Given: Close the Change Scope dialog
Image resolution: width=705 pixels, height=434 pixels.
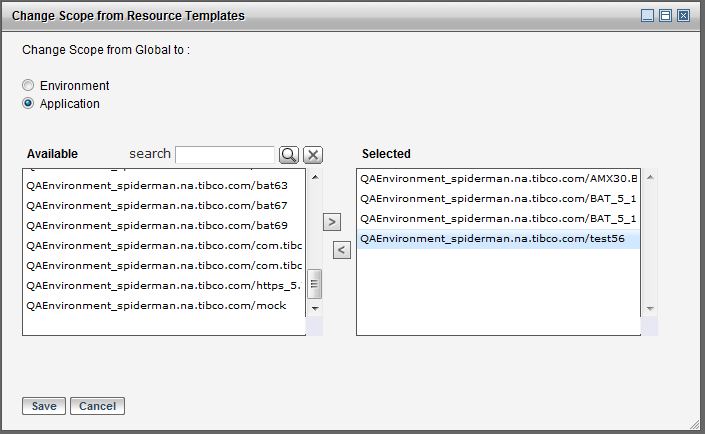Looking at the screenshot, I should (684, 16).
